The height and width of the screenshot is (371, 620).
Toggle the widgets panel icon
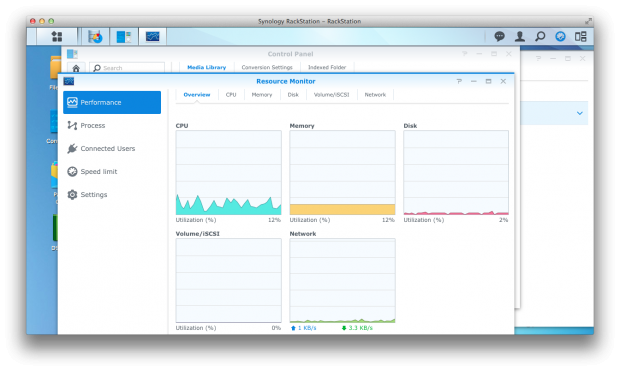[580, 36]
